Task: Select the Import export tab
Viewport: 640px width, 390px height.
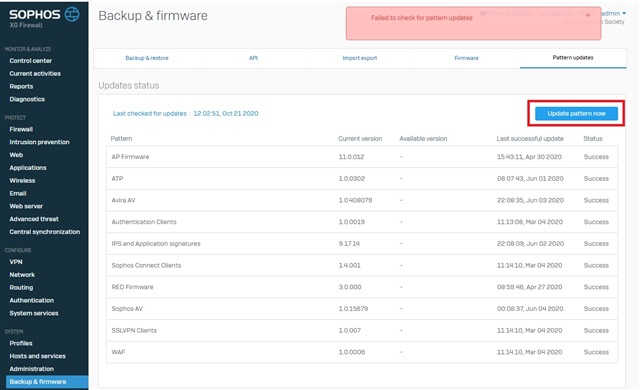Action: click(360, 58)
